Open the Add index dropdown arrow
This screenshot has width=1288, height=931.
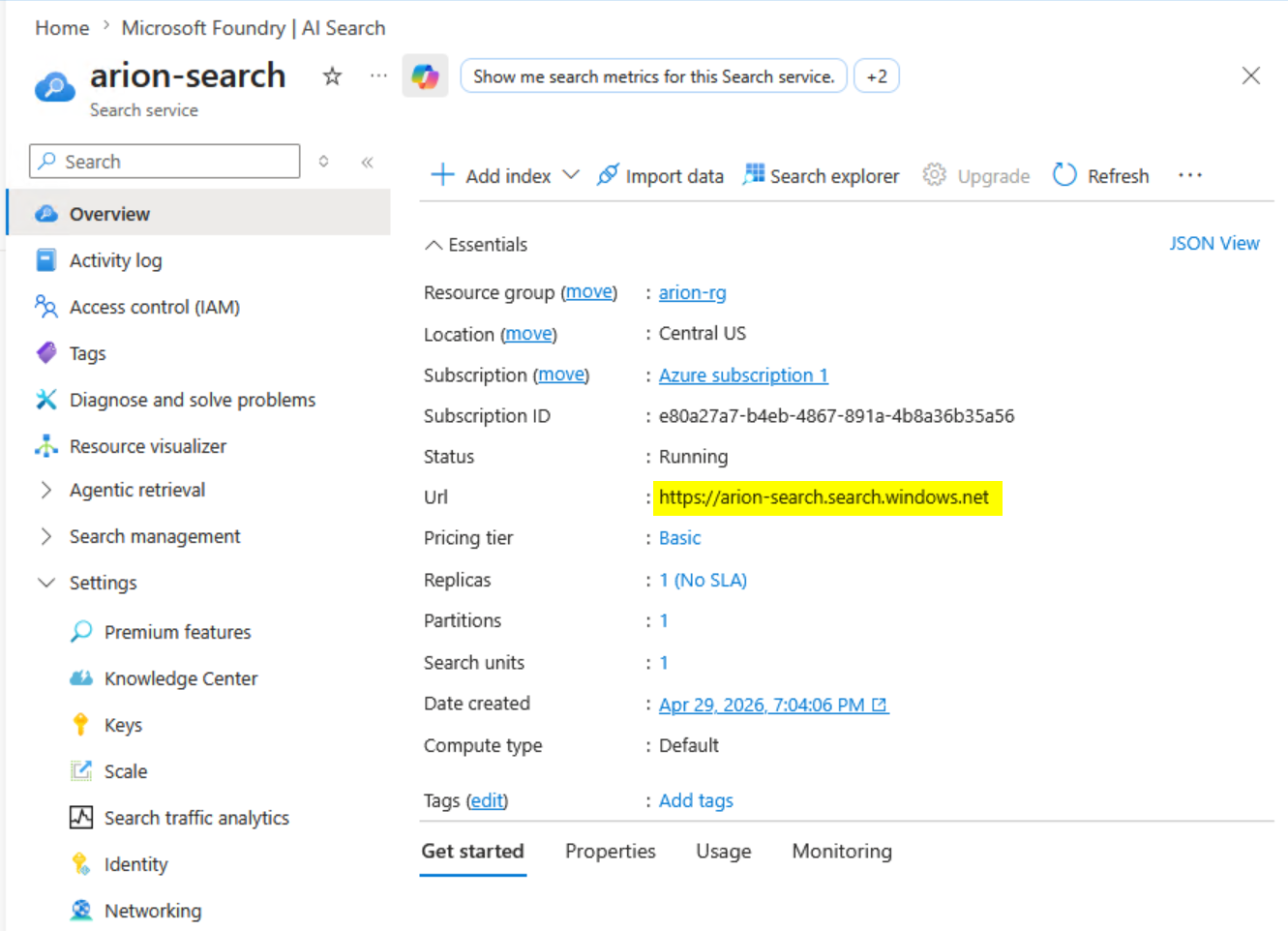(571, 175)
